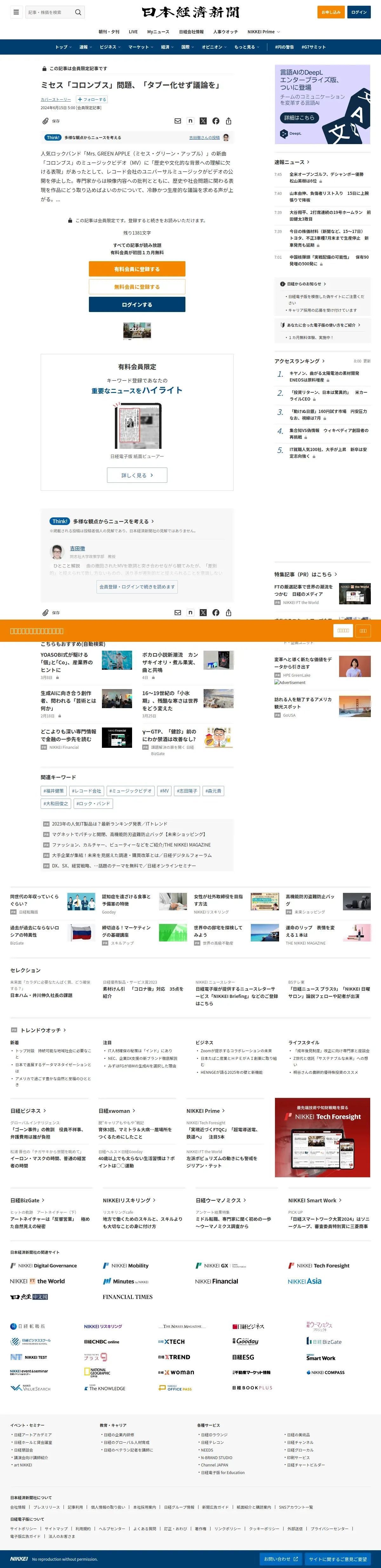
Task: Open the NIKKEI COMPASS logo link
Action: (326, 1372)
